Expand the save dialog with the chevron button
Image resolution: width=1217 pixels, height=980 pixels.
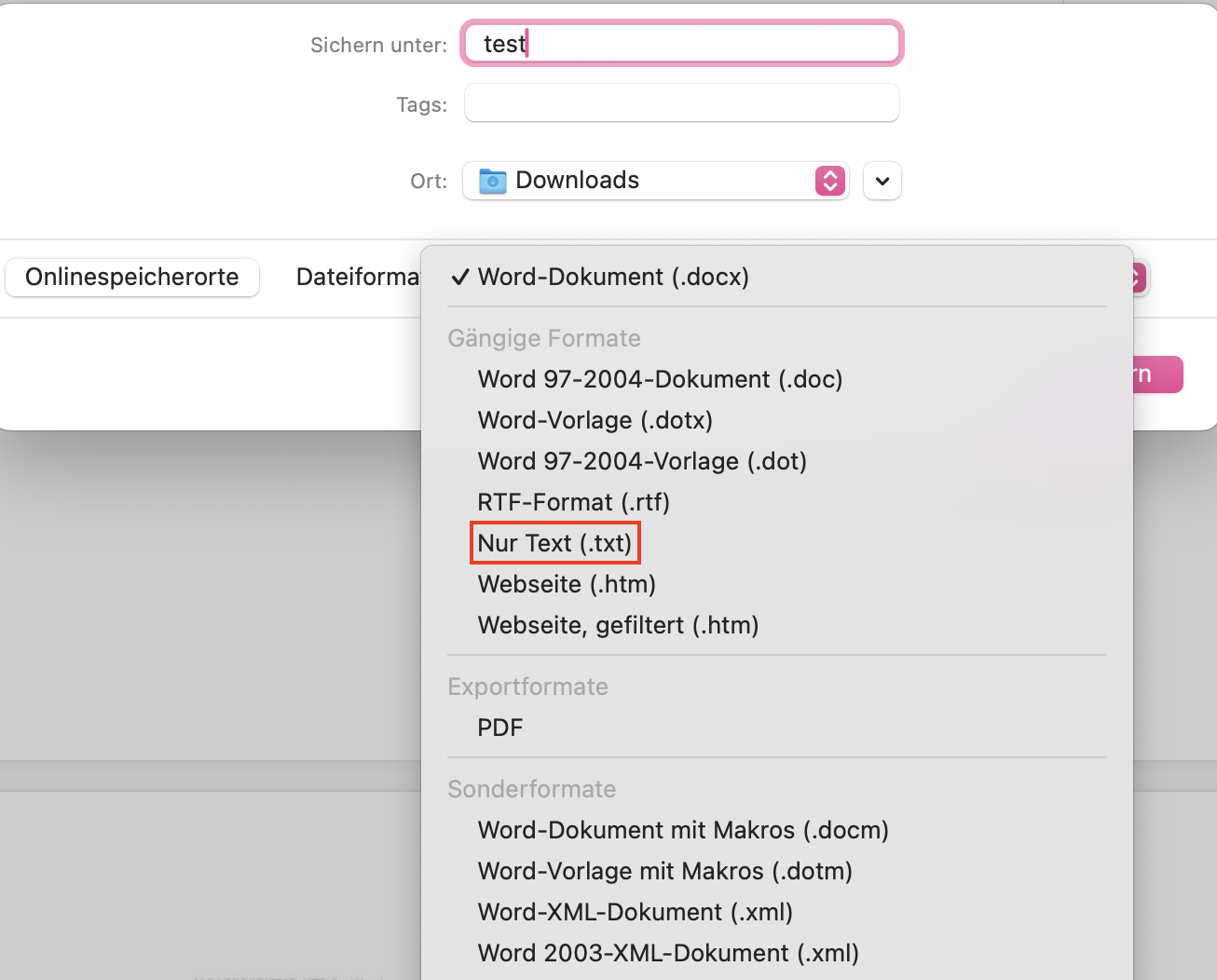pos(882,181)
